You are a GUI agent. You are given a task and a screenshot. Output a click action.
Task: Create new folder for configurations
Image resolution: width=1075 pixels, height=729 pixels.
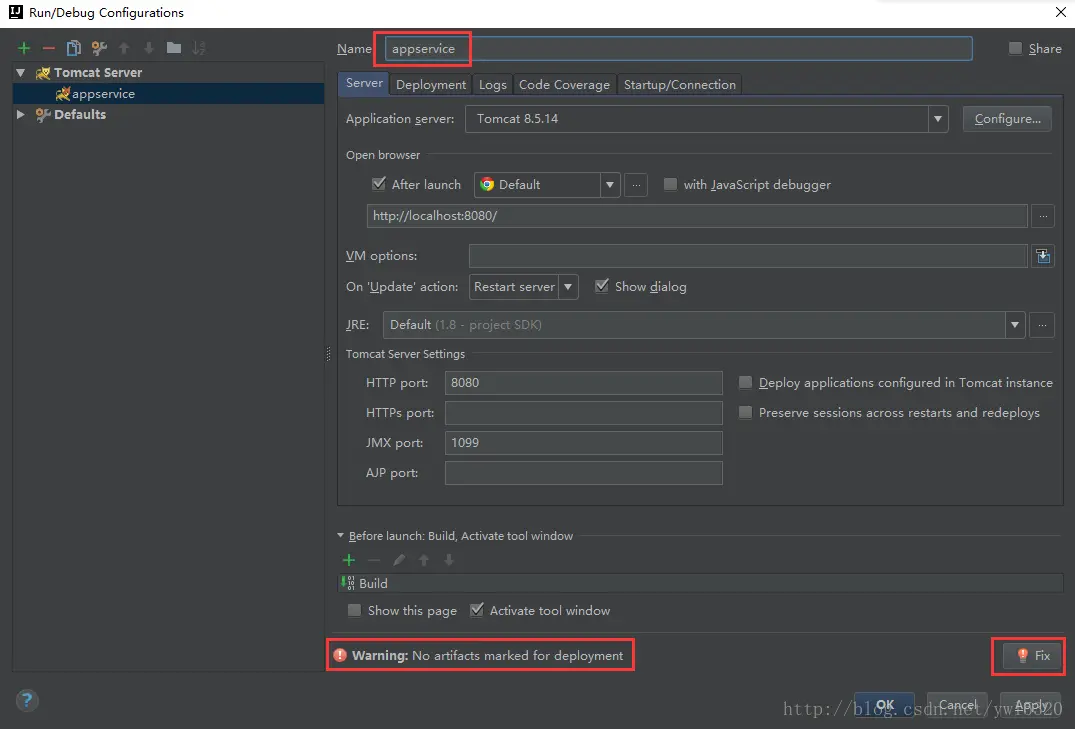click(x=174, y=48)
